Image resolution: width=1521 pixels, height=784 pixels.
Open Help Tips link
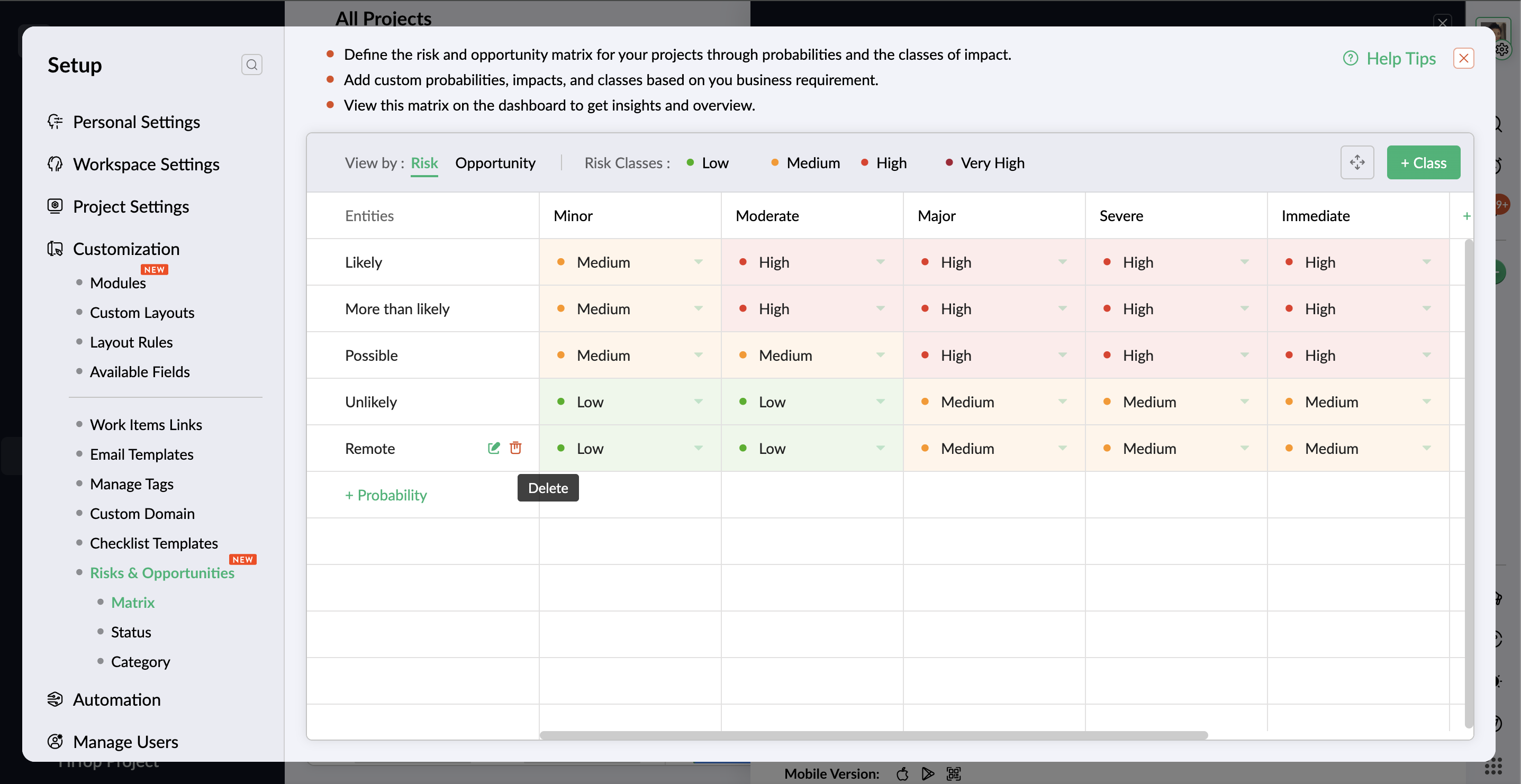(x=1400, y=58)
